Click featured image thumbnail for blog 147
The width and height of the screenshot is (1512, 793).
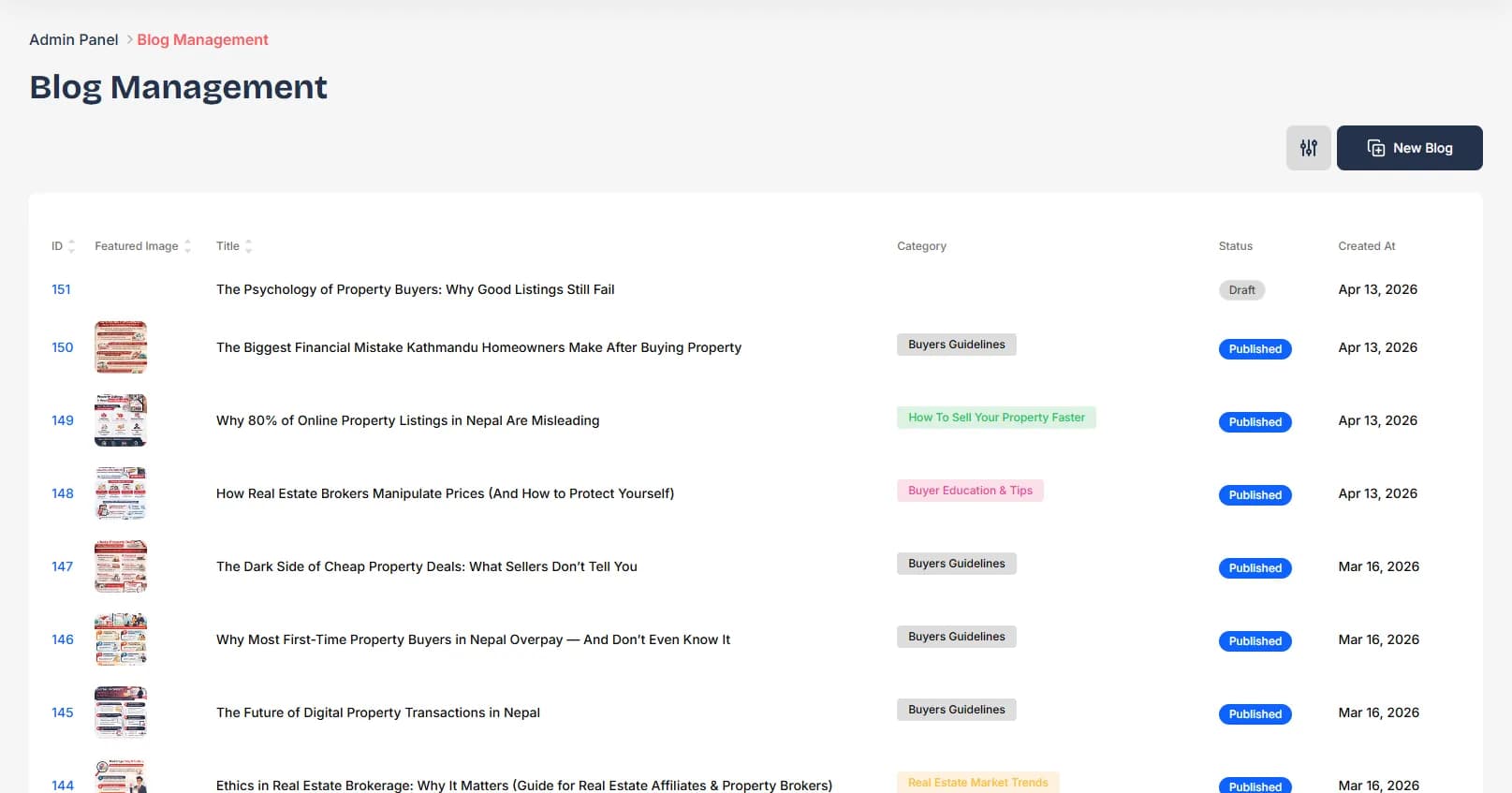tap(121, 566)
